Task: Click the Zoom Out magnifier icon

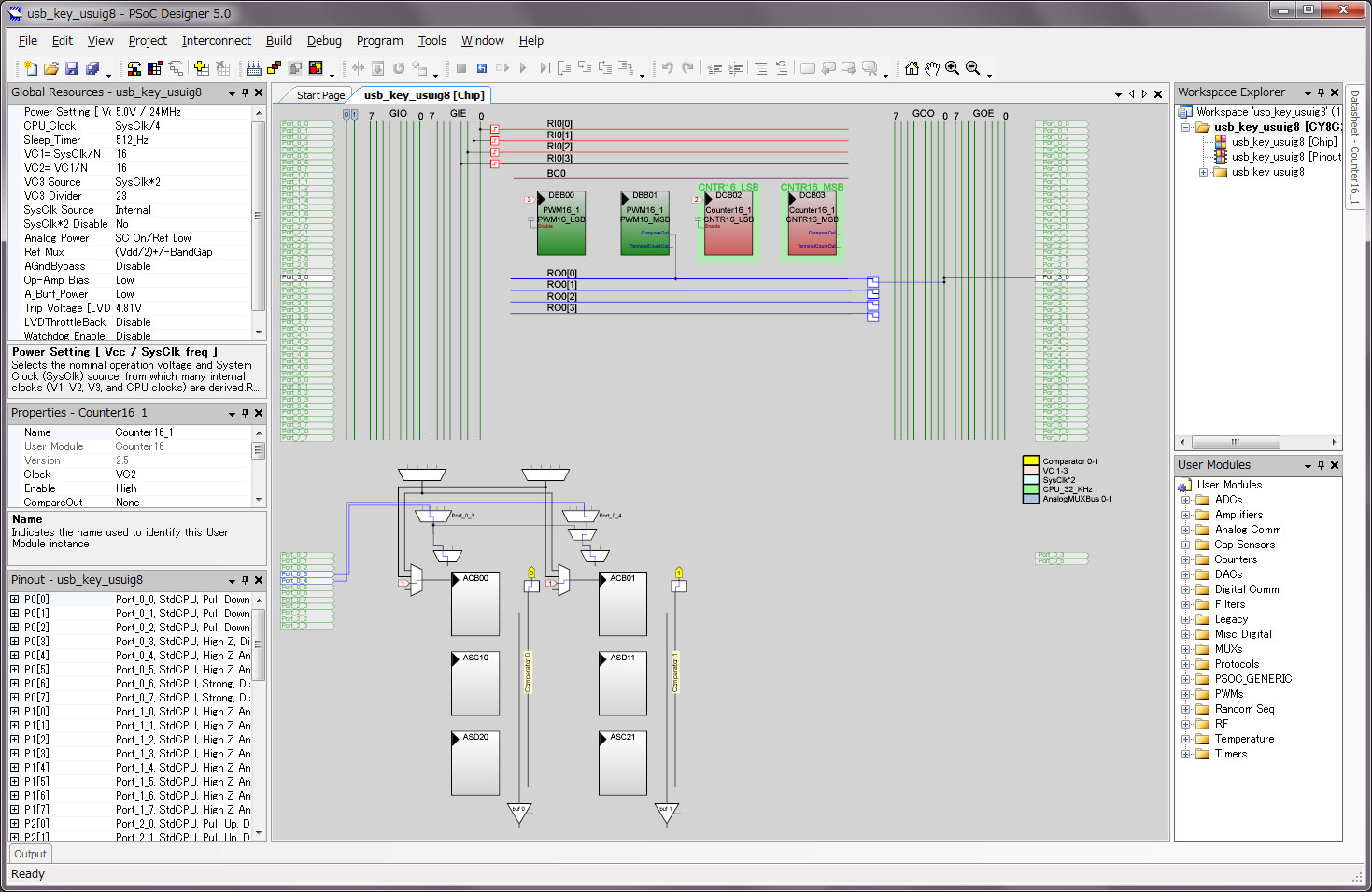Action: pyautogui.click(x=972, y=68)
